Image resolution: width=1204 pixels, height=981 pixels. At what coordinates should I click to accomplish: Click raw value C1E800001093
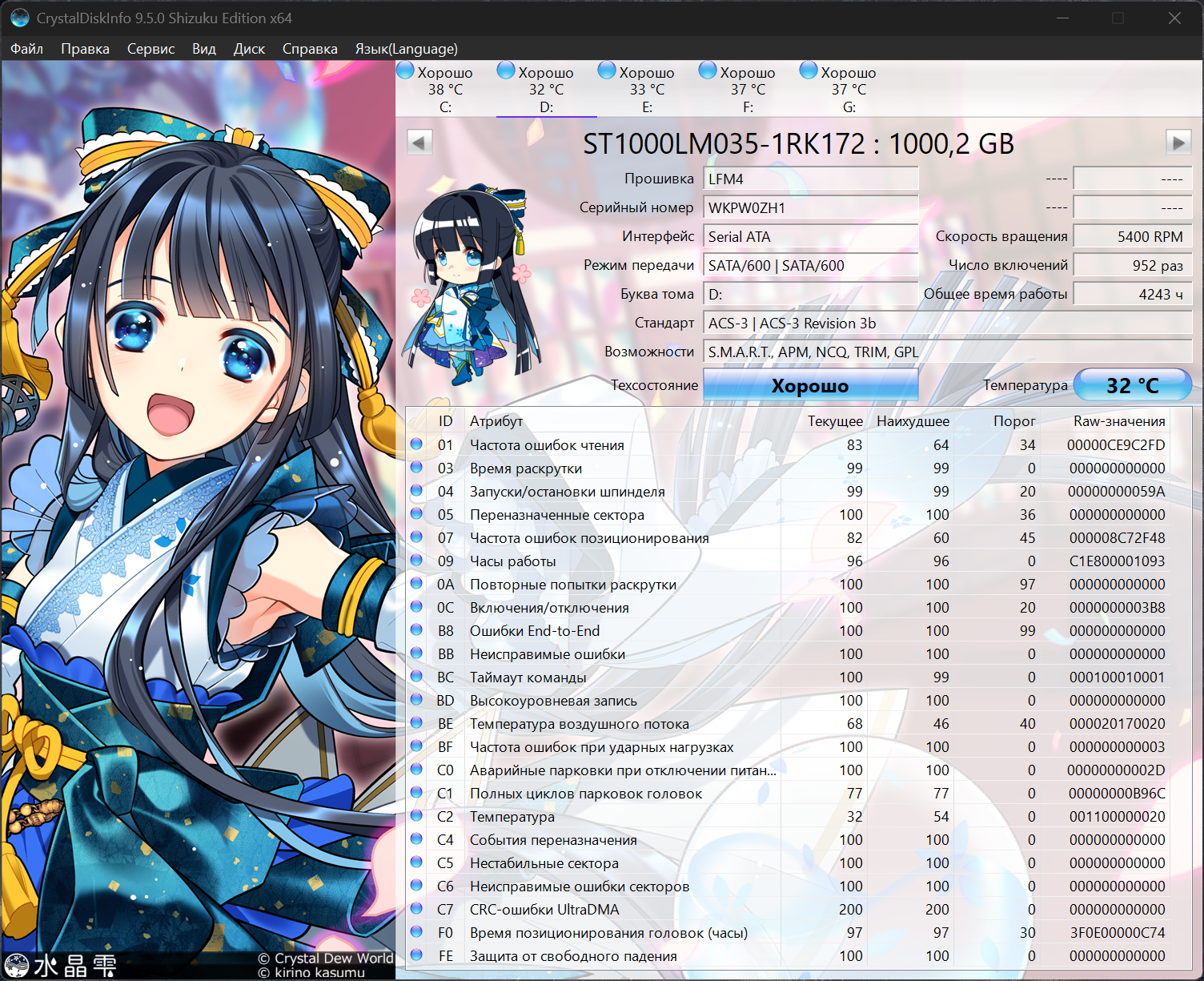click(x=1118, y=561)
